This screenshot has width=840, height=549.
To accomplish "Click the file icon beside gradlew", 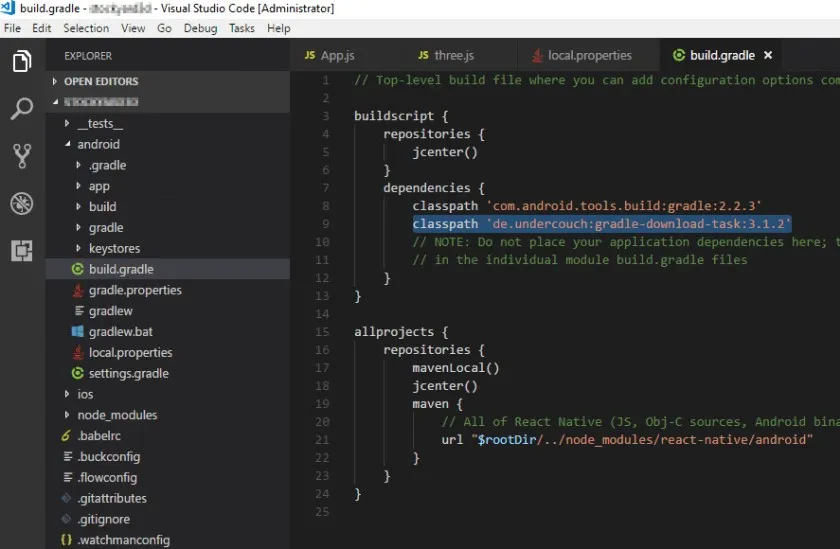I will (79, 311).
